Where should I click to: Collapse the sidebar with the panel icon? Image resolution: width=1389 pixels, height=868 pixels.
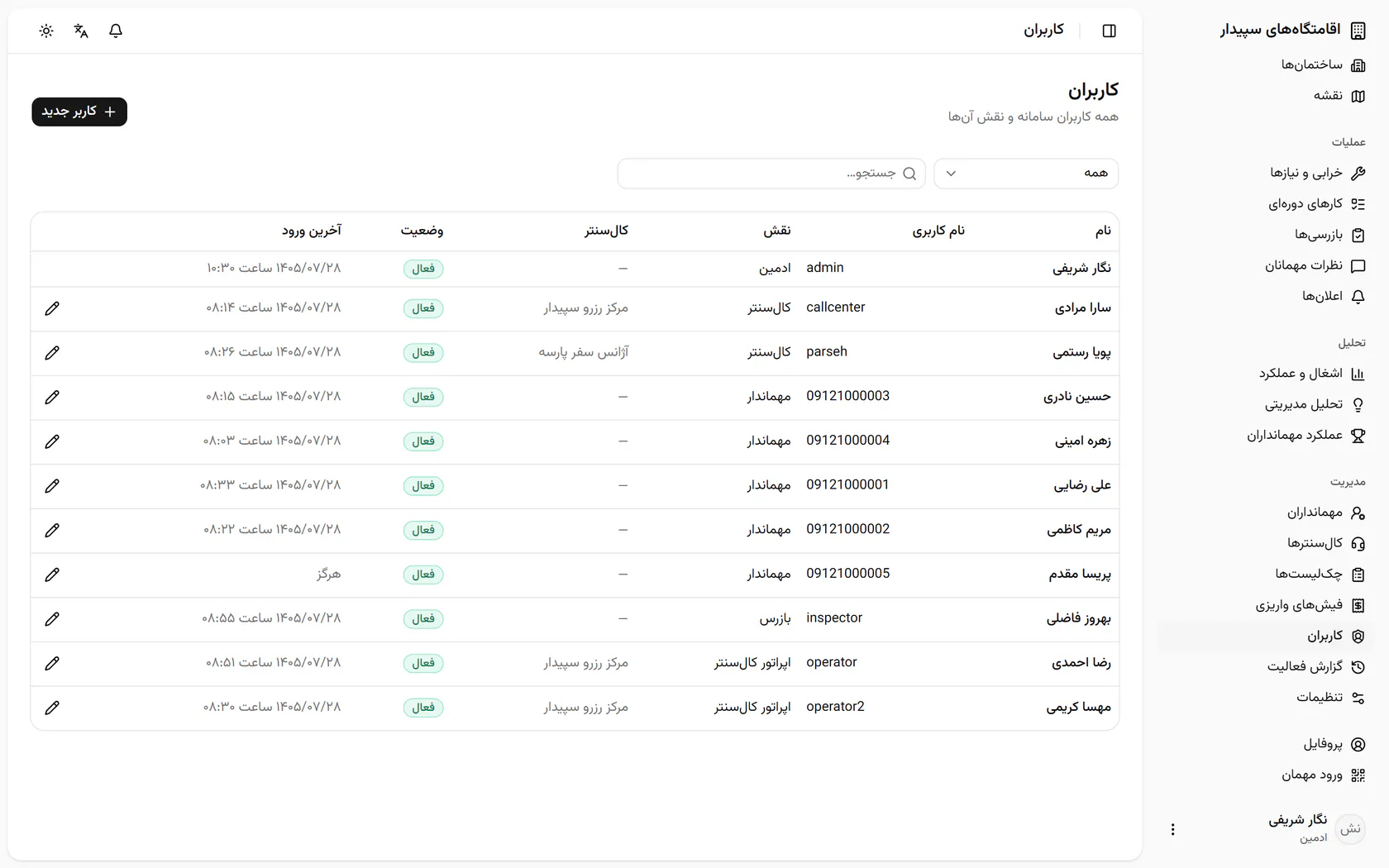(1110, 31)
